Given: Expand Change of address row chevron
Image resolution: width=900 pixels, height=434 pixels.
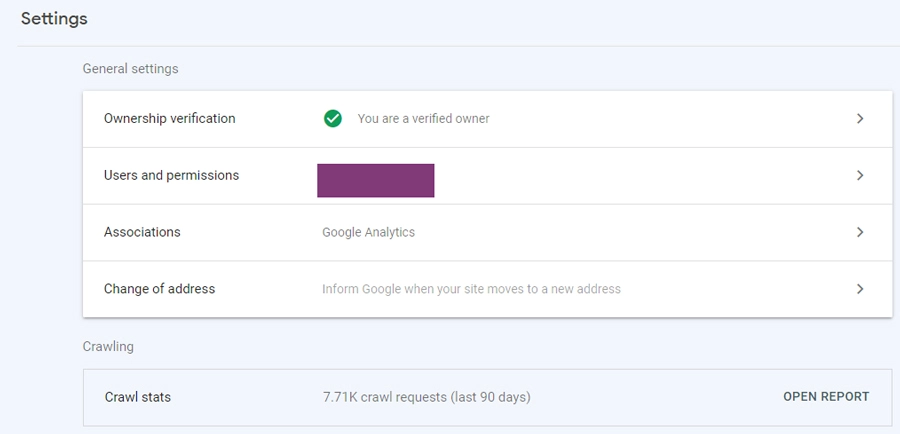Looking at the screenshot, I should point(860,289).
